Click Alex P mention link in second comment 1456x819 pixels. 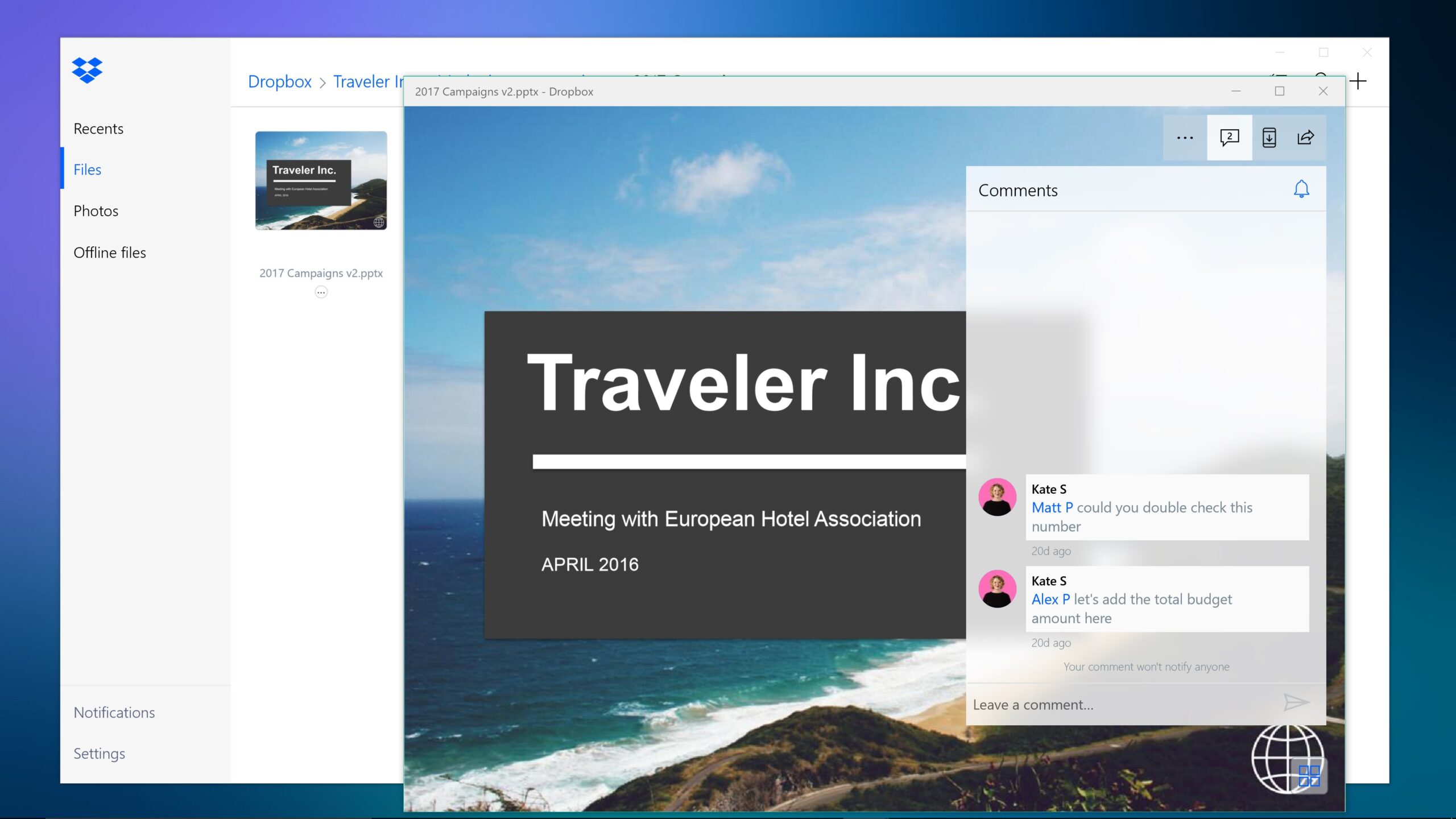(1050, 599)
